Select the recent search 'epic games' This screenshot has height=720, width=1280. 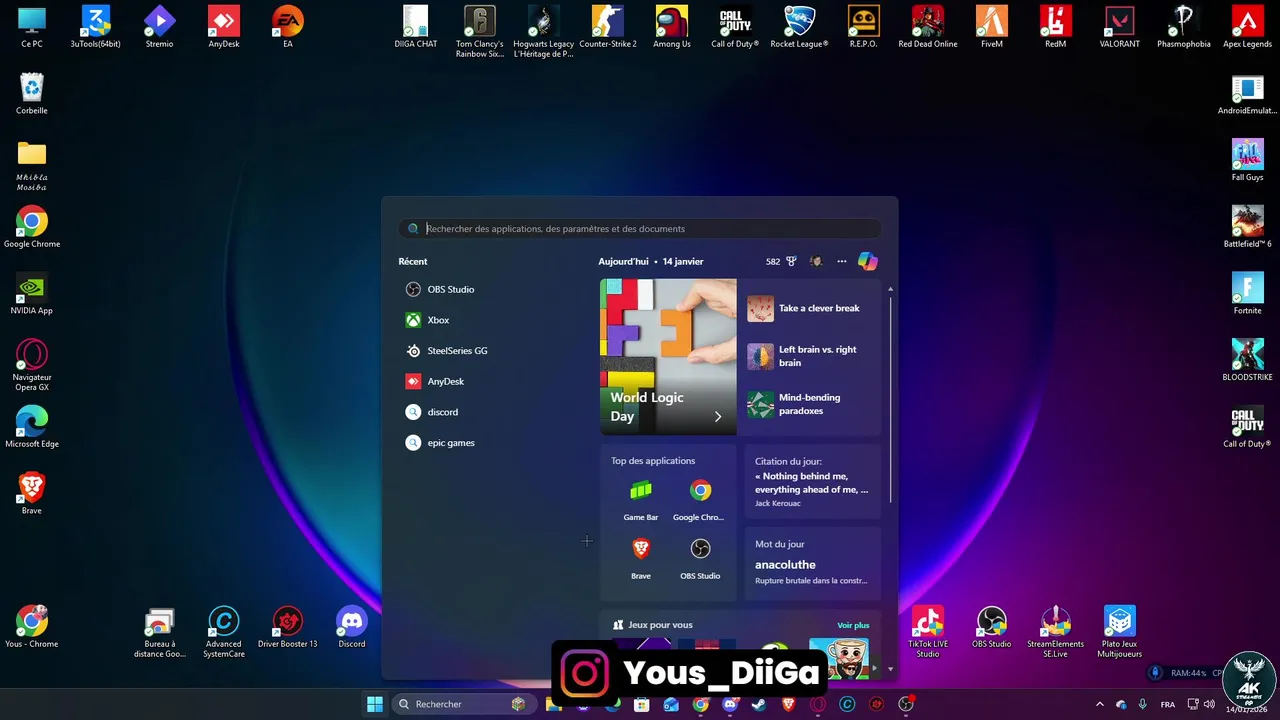coord(440,443)
